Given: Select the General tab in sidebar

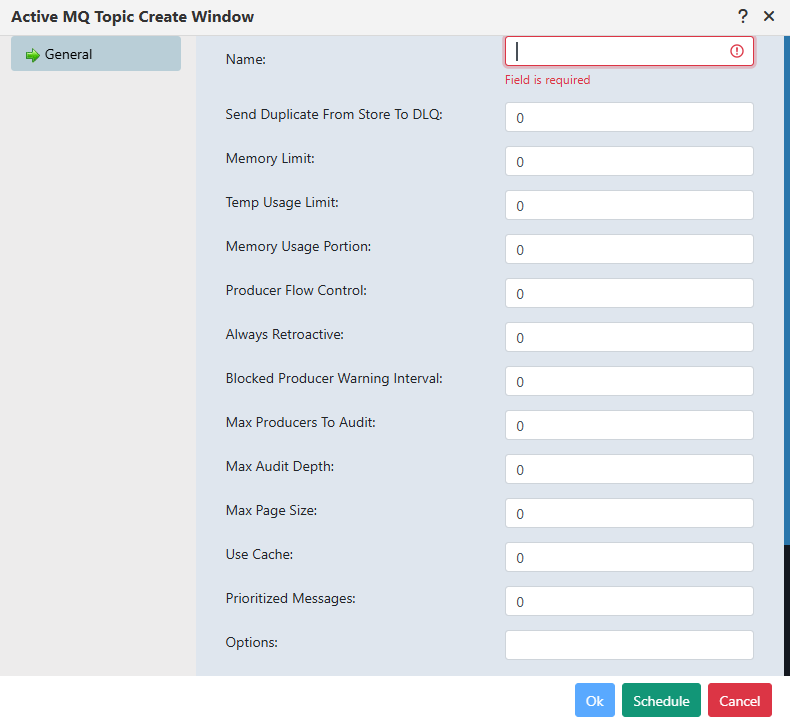Looking at the screenshot, I should (x=96, y=54).
